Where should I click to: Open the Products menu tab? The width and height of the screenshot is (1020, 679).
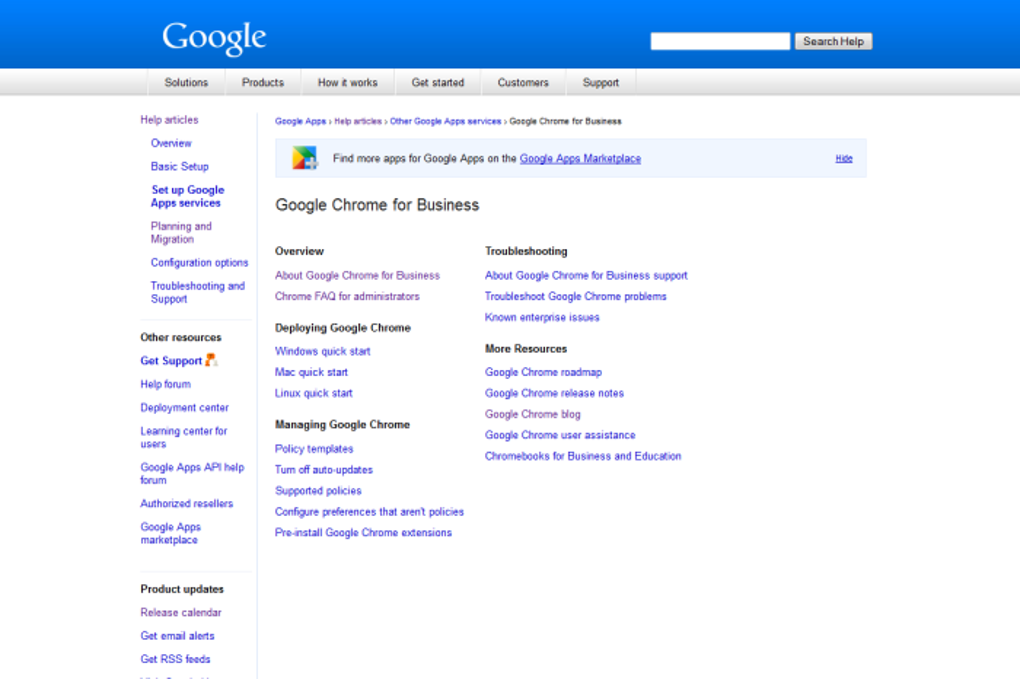(x=263, y=83)
